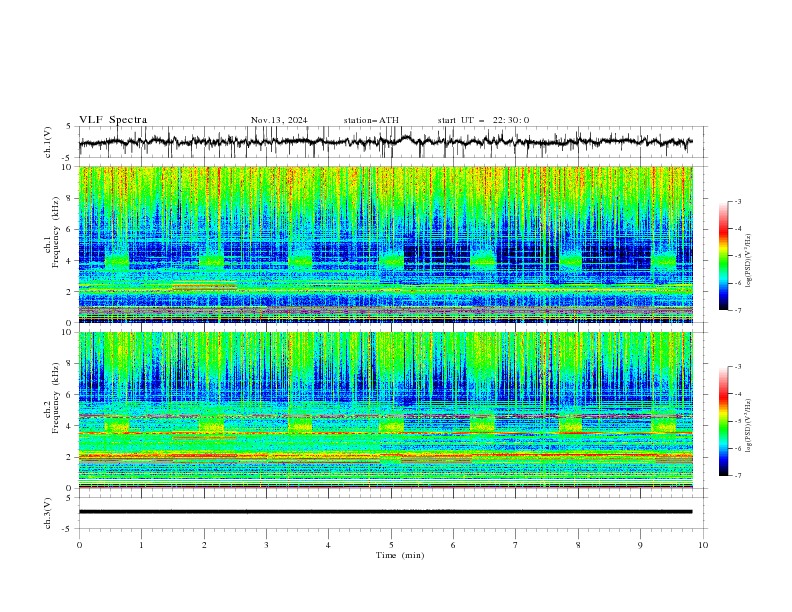Click the "-5" value on ch.1 colorbar
792x612 pixels.
pos(738,256)
